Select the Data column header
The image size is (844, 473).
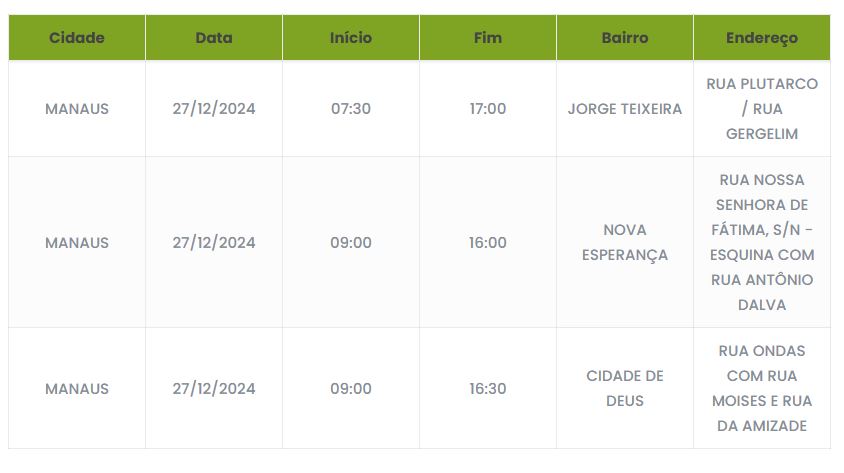click(214, 38)
